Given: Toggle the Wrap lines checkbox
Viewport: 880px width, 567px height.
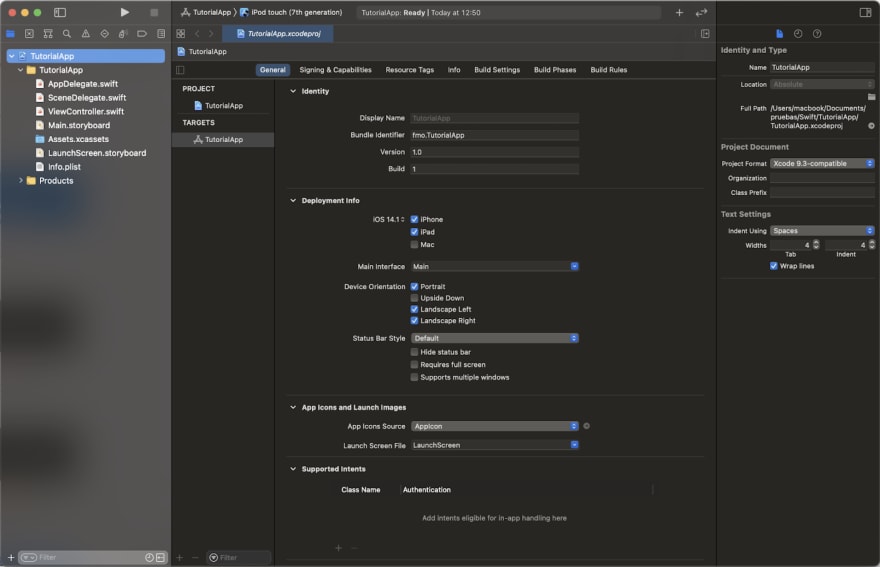Looking at the screenshot, I should click(x=774, y=266).
